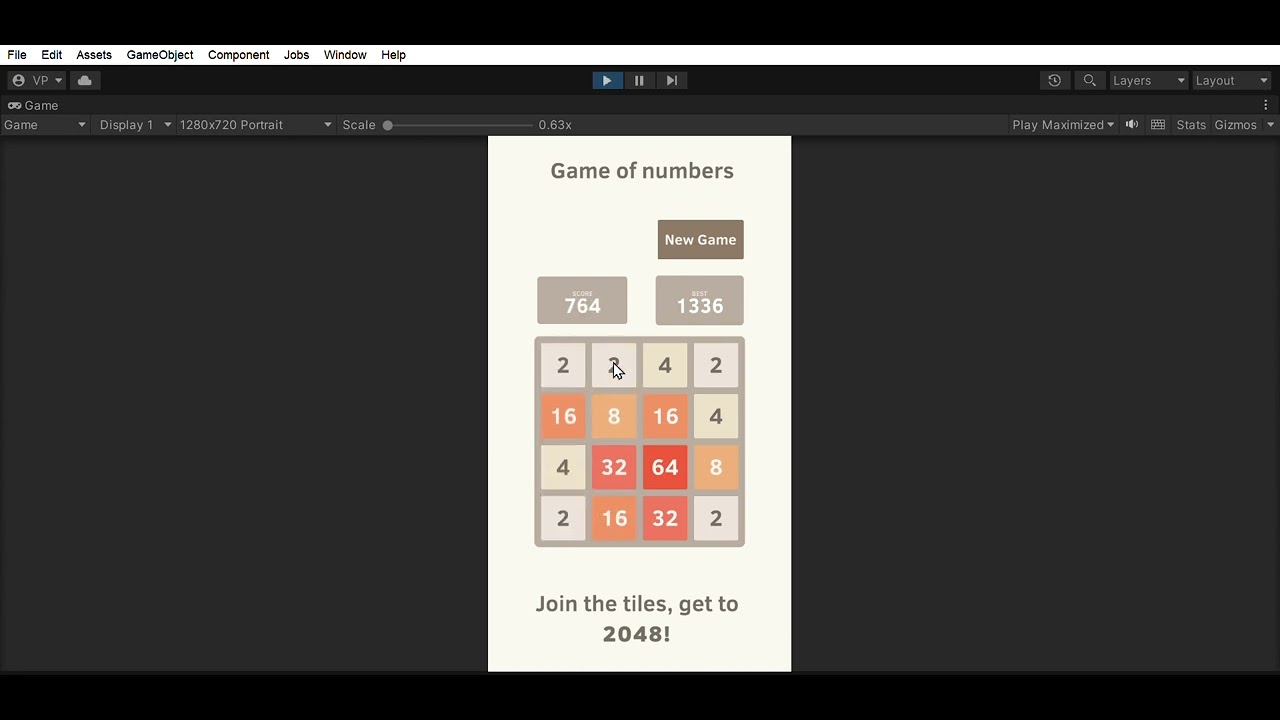Open the Layers dropdown

pyautogui.click(x=1149, y=80)
